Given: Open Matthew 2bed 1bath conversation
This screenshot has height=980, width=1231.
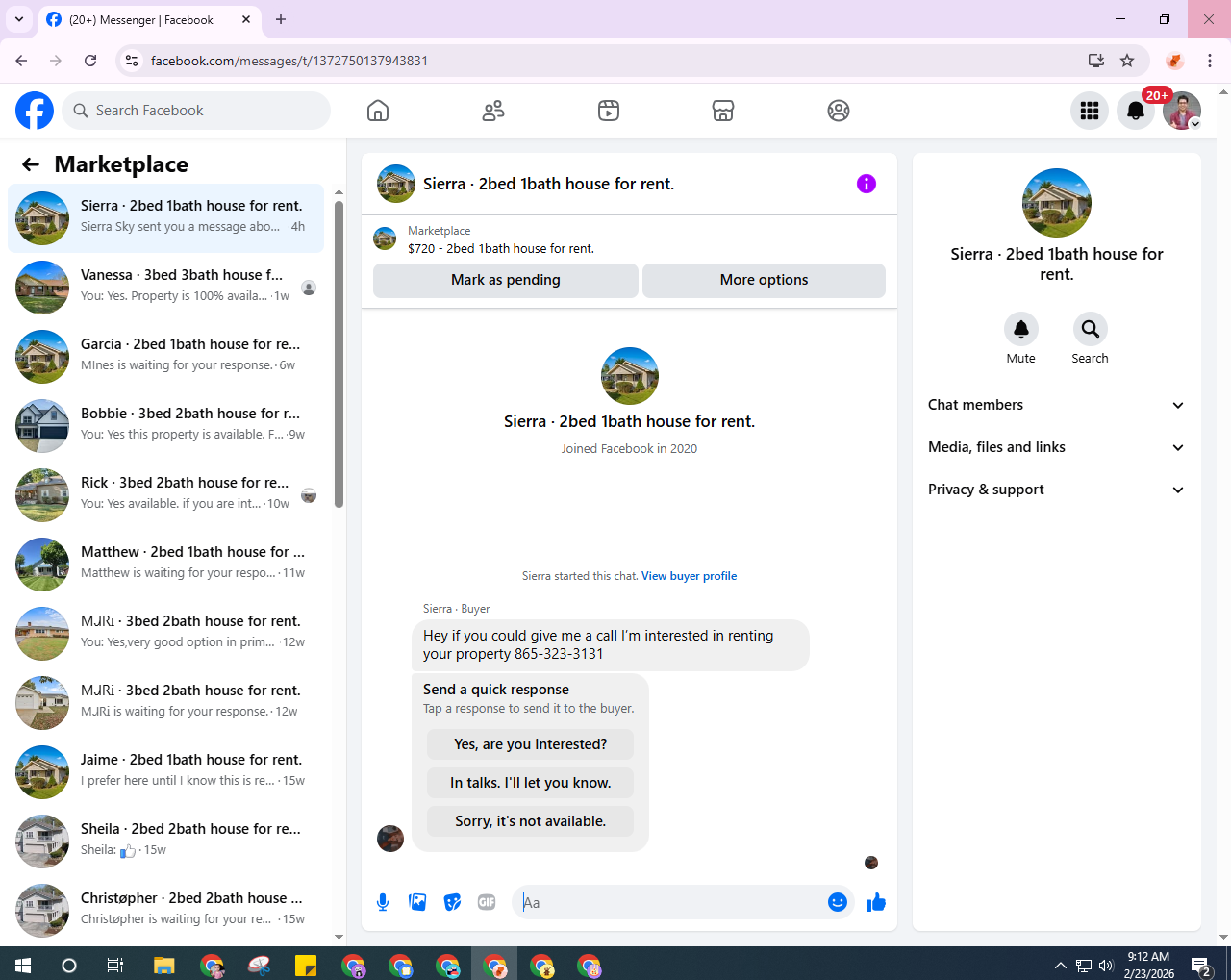Looking at the screenshot, I should point(166,565).
